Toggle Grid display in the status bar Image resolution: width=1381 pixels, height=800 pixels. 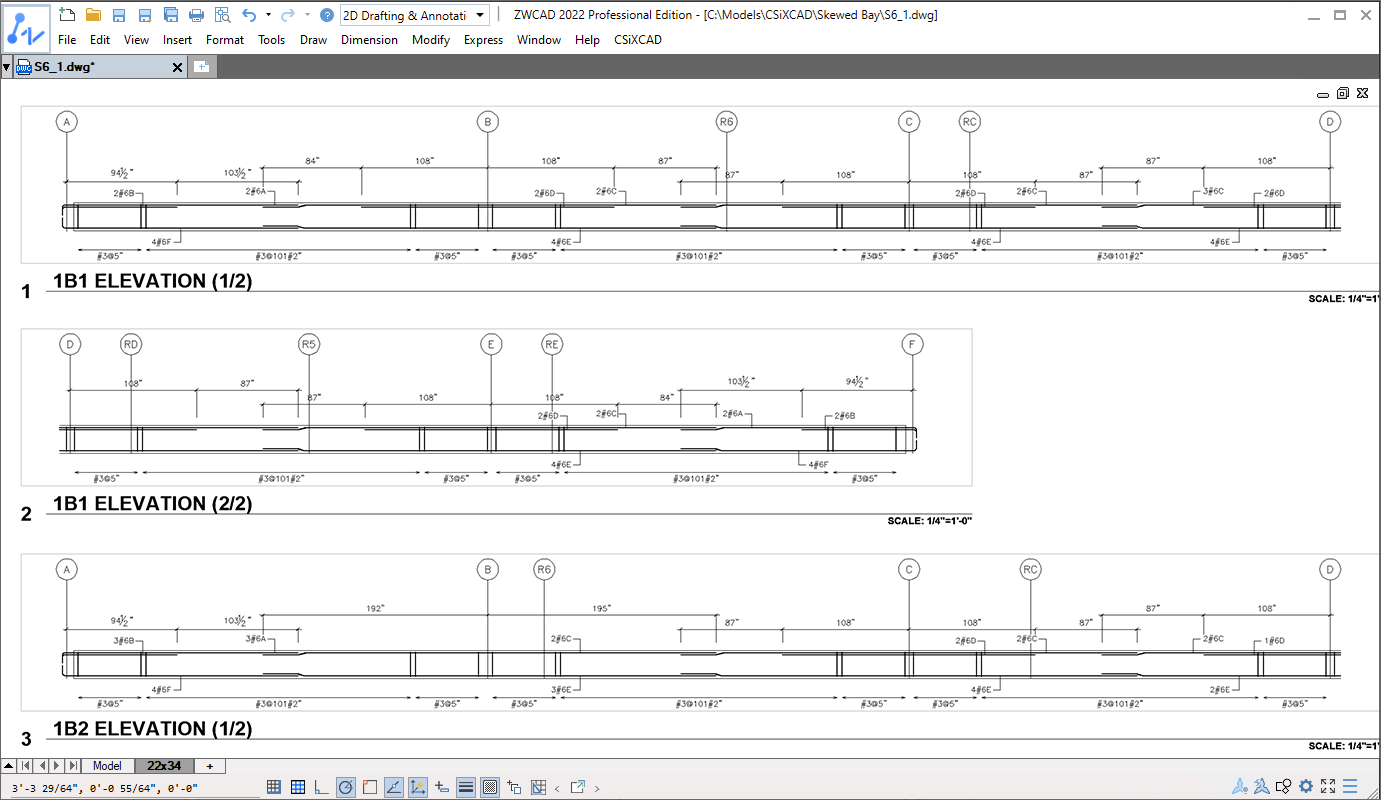(297, 787)
